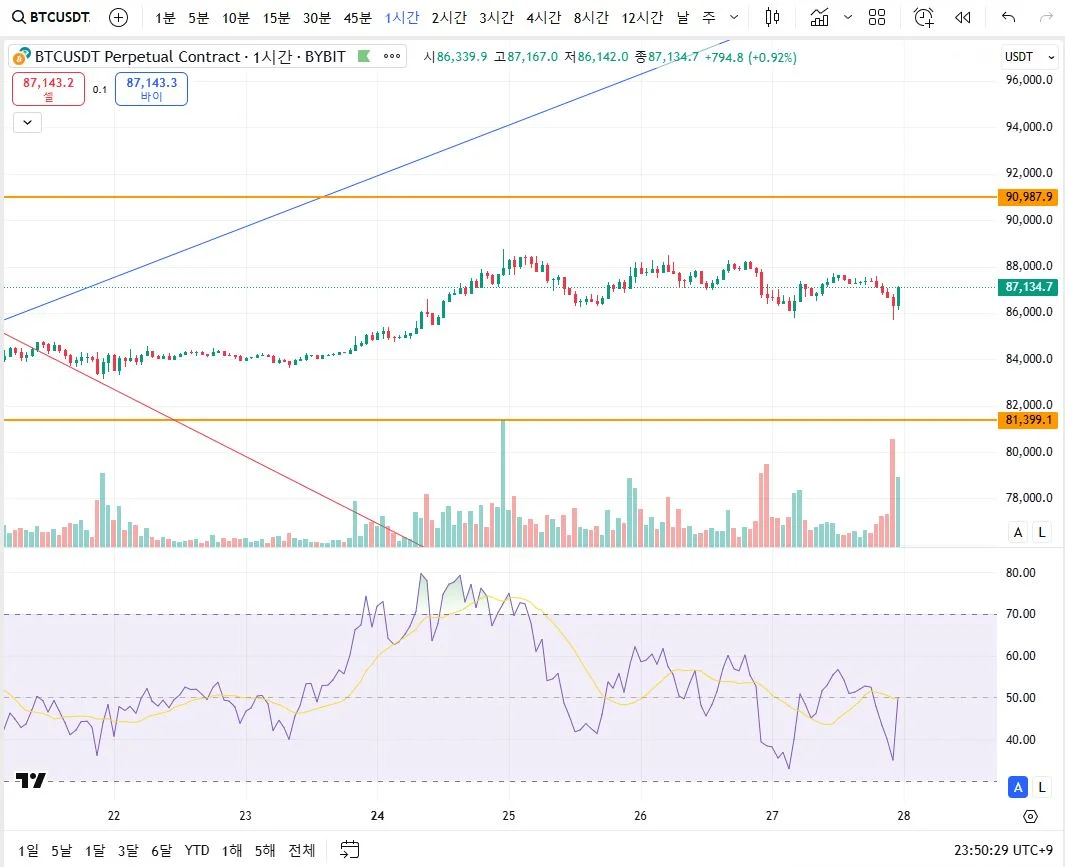Open the layout templates grid icon
The image size is (1065, 867).
(877, 18)
